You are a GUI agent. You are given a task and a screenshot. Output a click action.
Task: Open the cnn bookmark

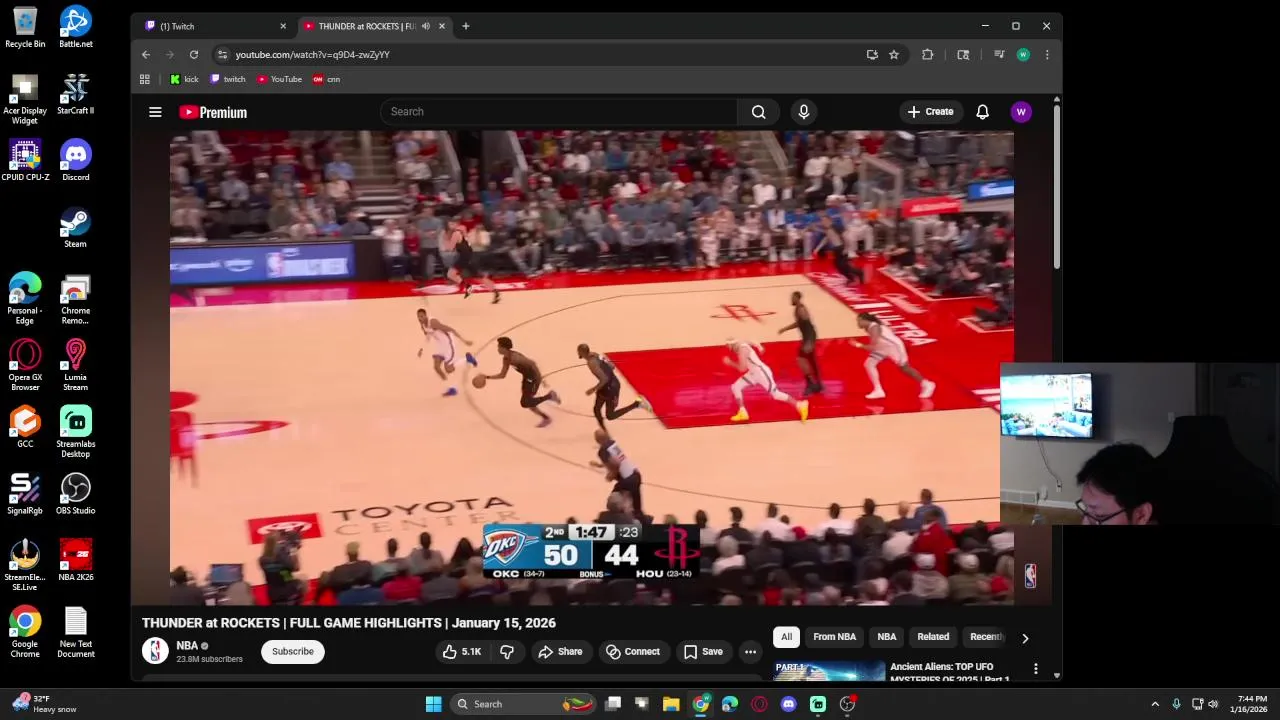tap(327, 79)
